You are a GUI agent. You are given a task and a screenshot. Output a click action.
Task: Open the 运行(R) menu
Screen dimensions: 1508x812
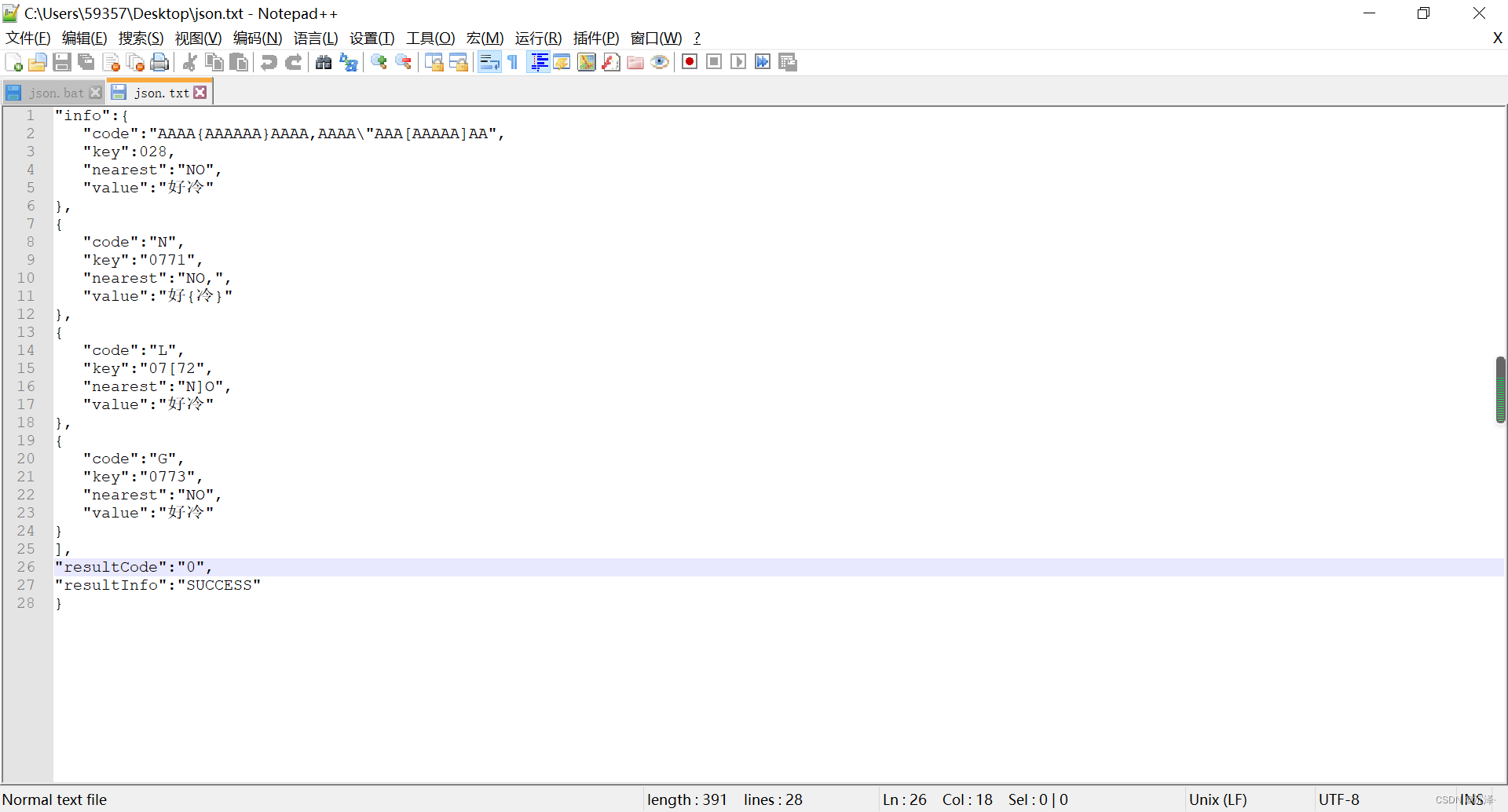point(539,38)
